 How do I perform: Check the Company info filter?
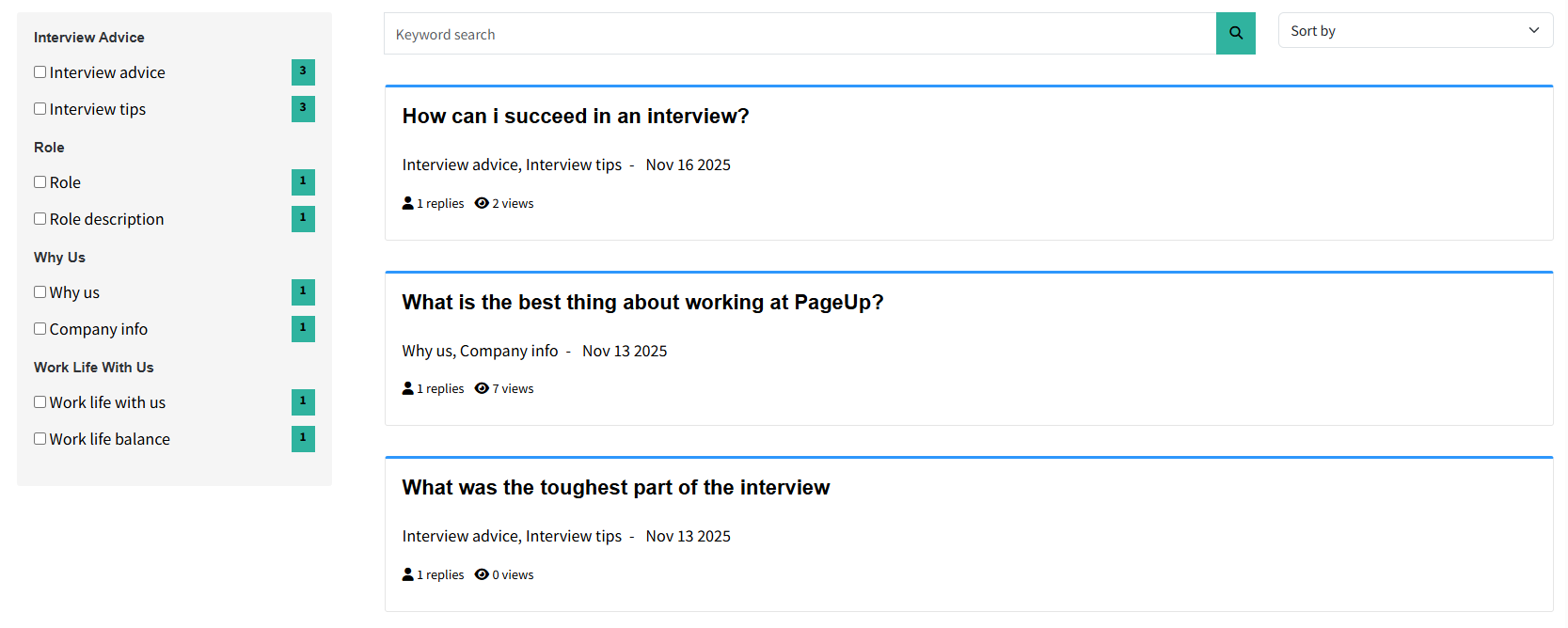click(40, 328)
